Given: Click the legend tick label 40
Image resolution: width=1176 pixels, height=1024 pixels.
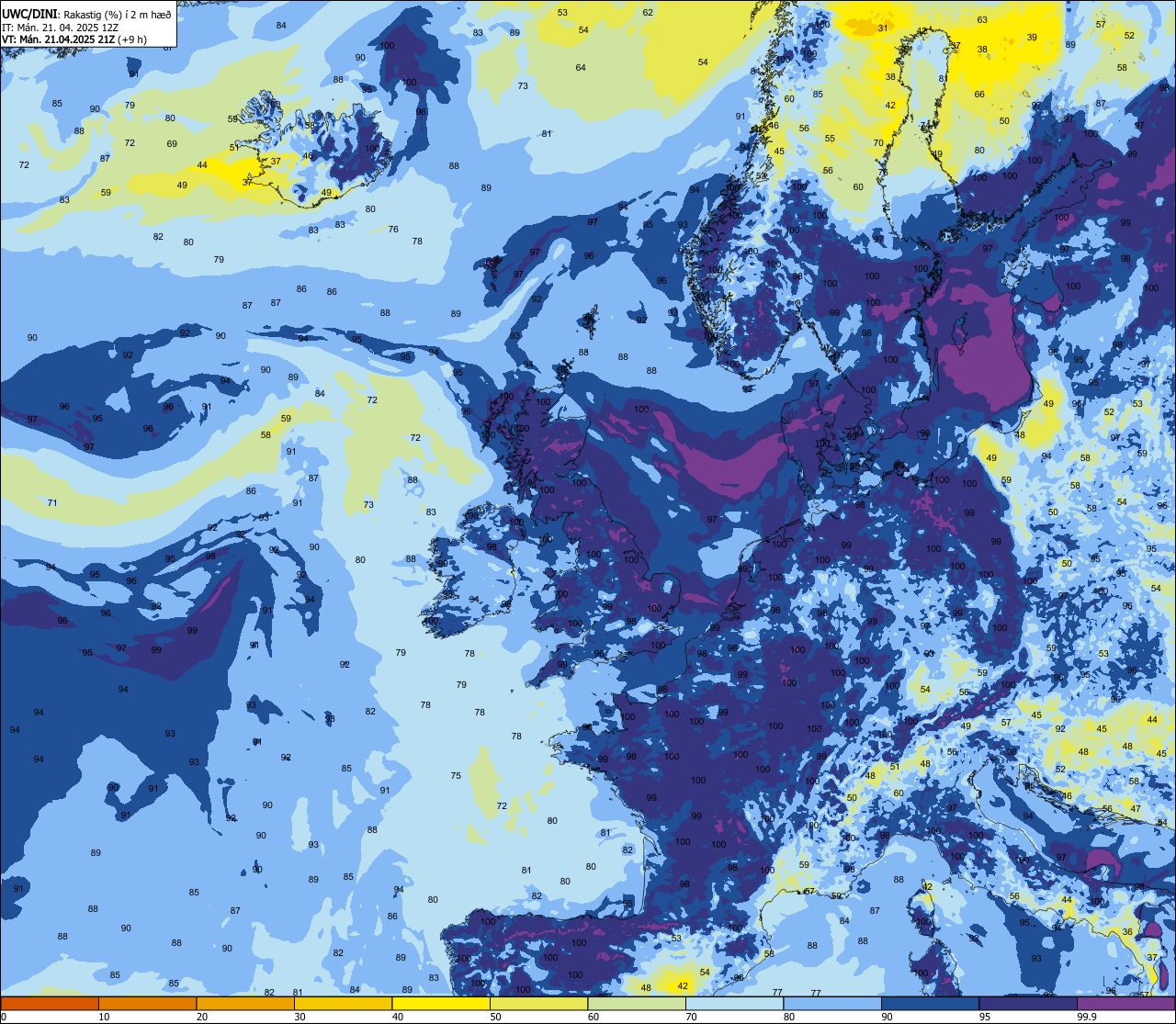Looking at the screenshot, I should [x=398, y=1017].
